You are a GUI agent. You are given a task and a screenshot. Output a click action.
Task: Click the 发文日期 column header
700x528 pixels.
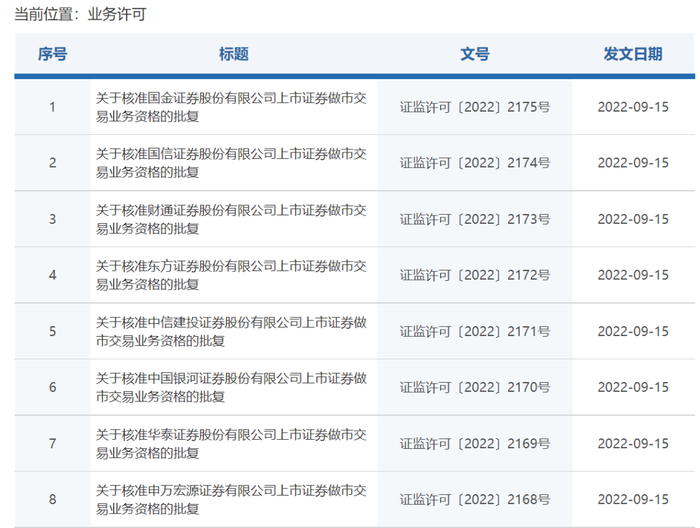click(x=633, y=54)
